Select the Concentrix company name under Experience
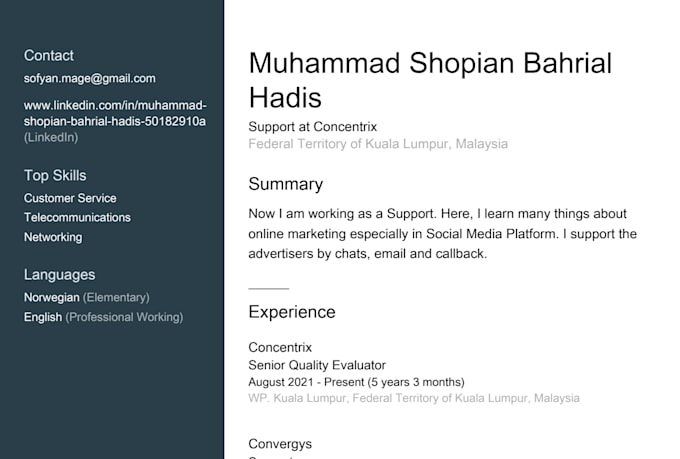Viewport: 680px width, 459px height. coord(280,348)
